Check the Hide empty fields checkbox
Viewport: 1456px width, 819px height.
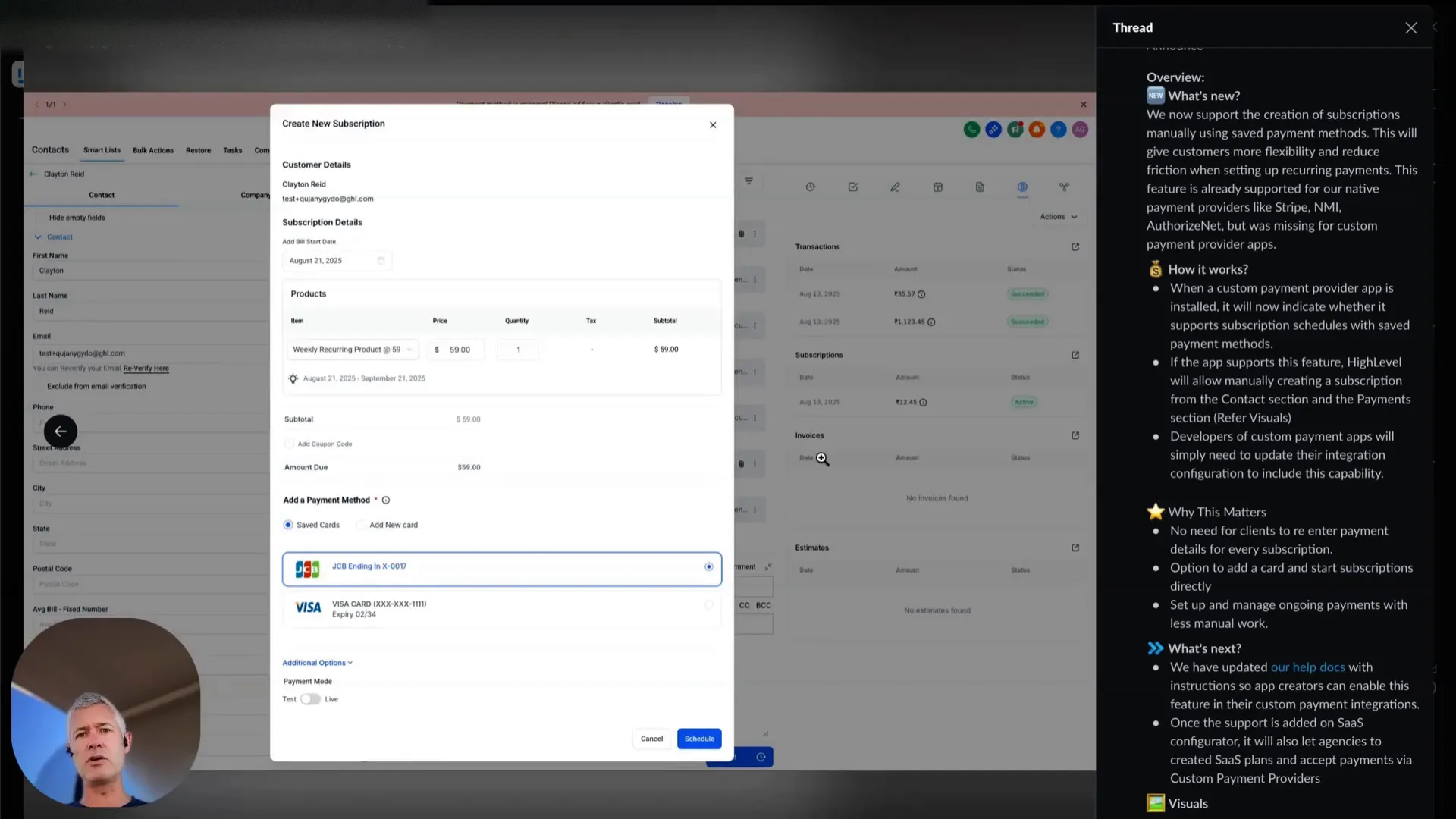[x=40, y=218]
